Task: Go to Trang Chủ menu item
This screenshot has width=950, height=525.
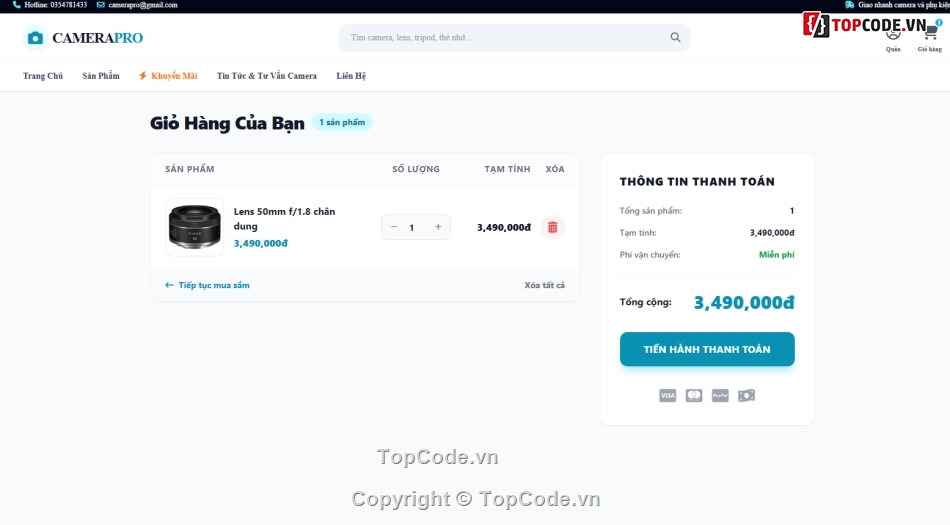Action: pyautogui.click(x=42, y=76)
